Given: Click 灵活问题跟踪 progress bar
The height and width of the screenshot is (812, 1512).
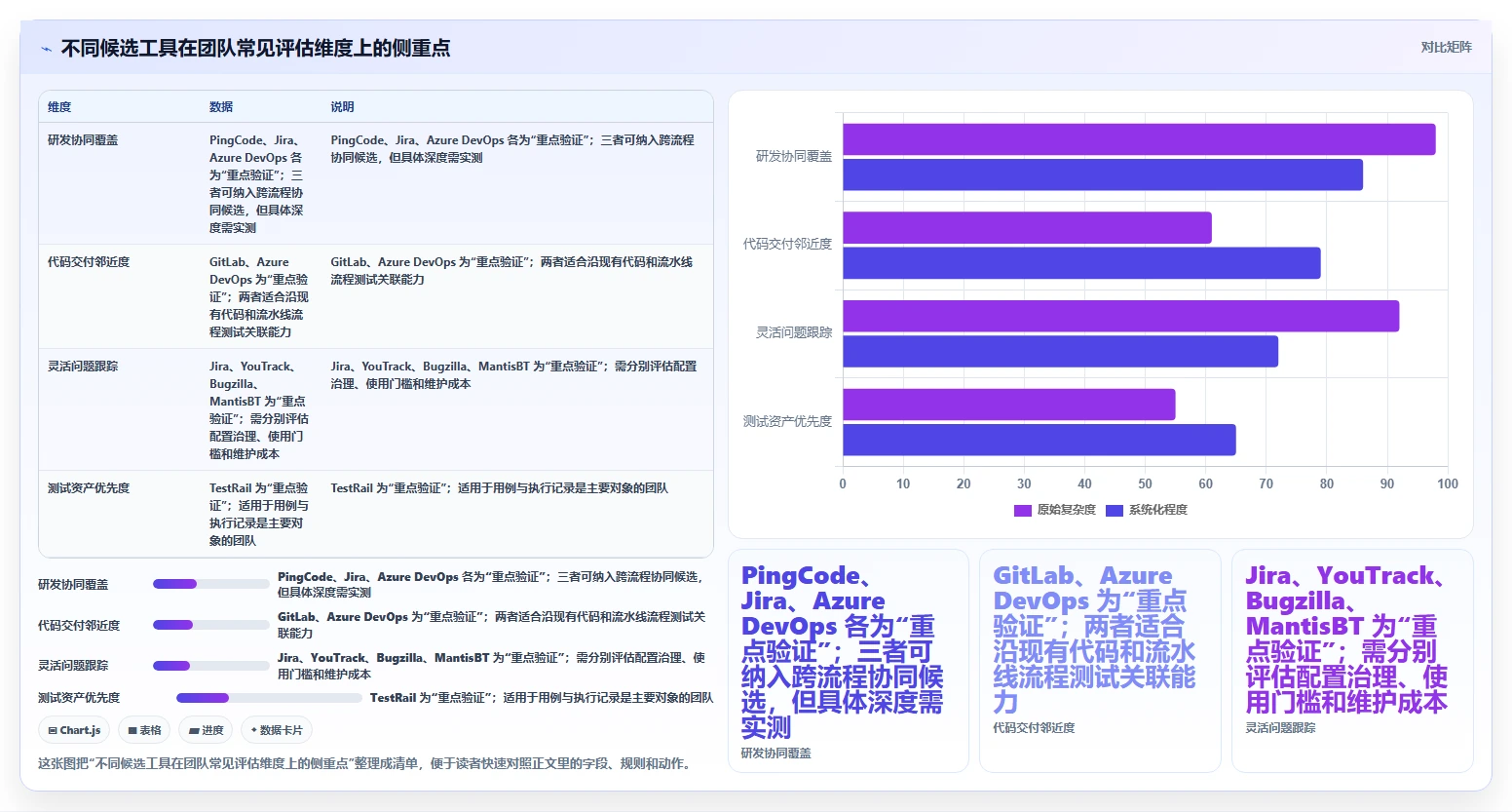Looking at the screenshot, I should (211, 666).
